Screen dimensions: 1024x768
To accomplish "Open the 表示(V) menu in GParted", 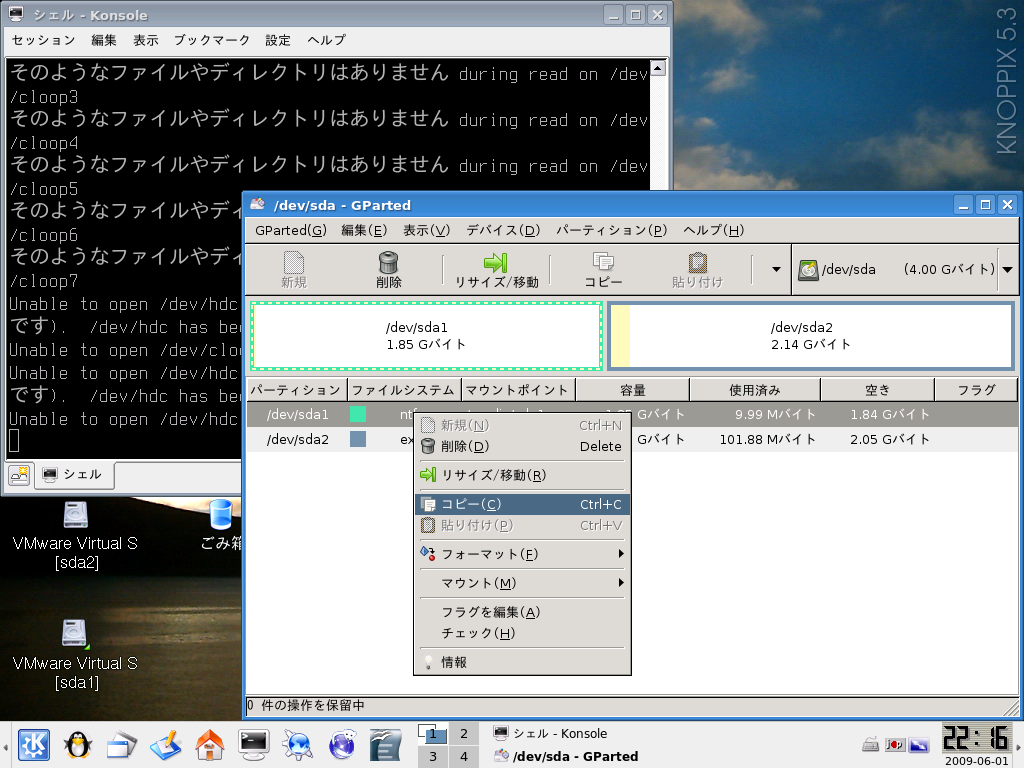I will [x=426, y=231].
